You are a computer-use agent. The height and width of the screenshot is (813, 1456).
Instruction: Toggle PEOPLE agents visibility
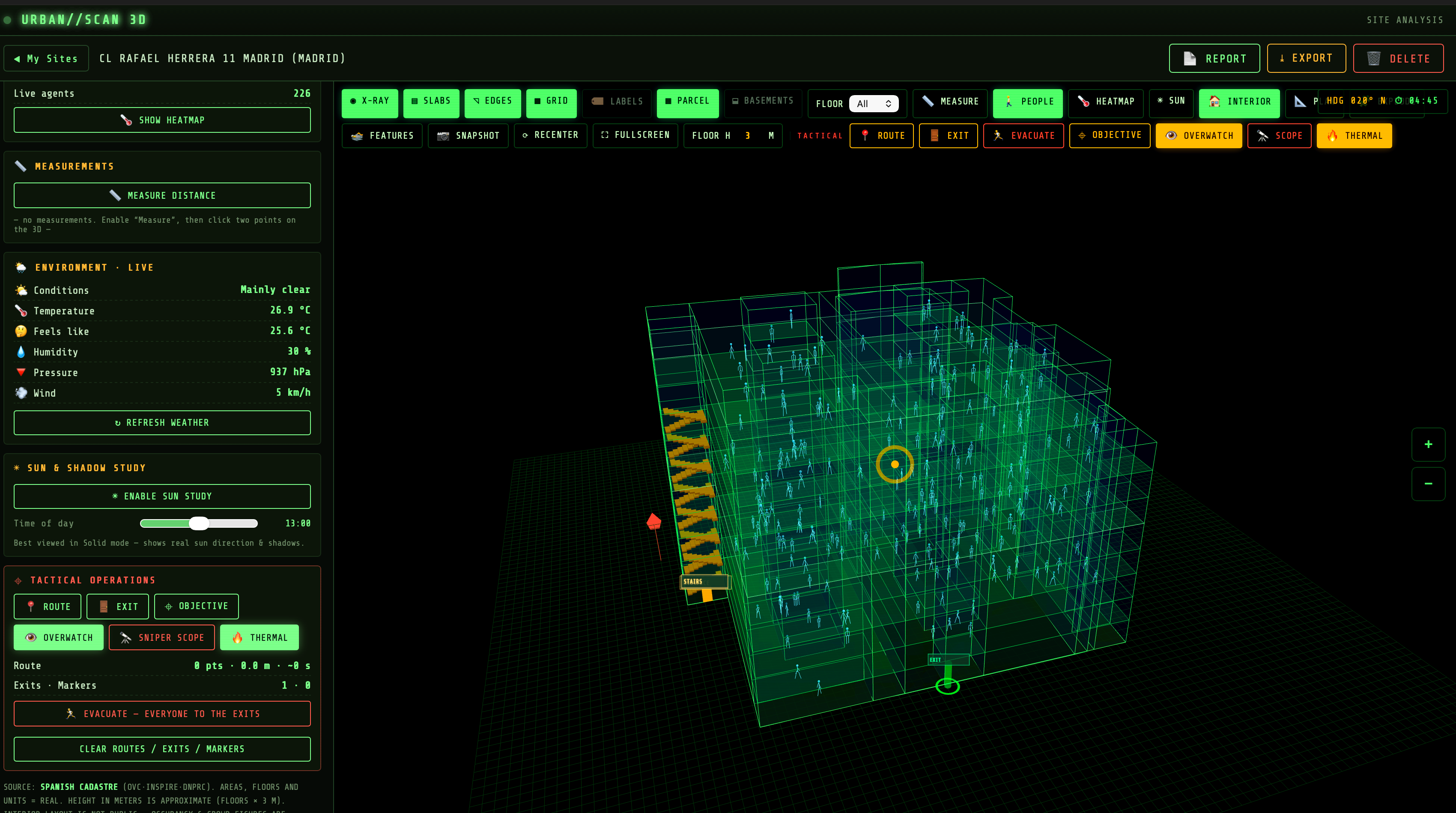point(1028,104)
